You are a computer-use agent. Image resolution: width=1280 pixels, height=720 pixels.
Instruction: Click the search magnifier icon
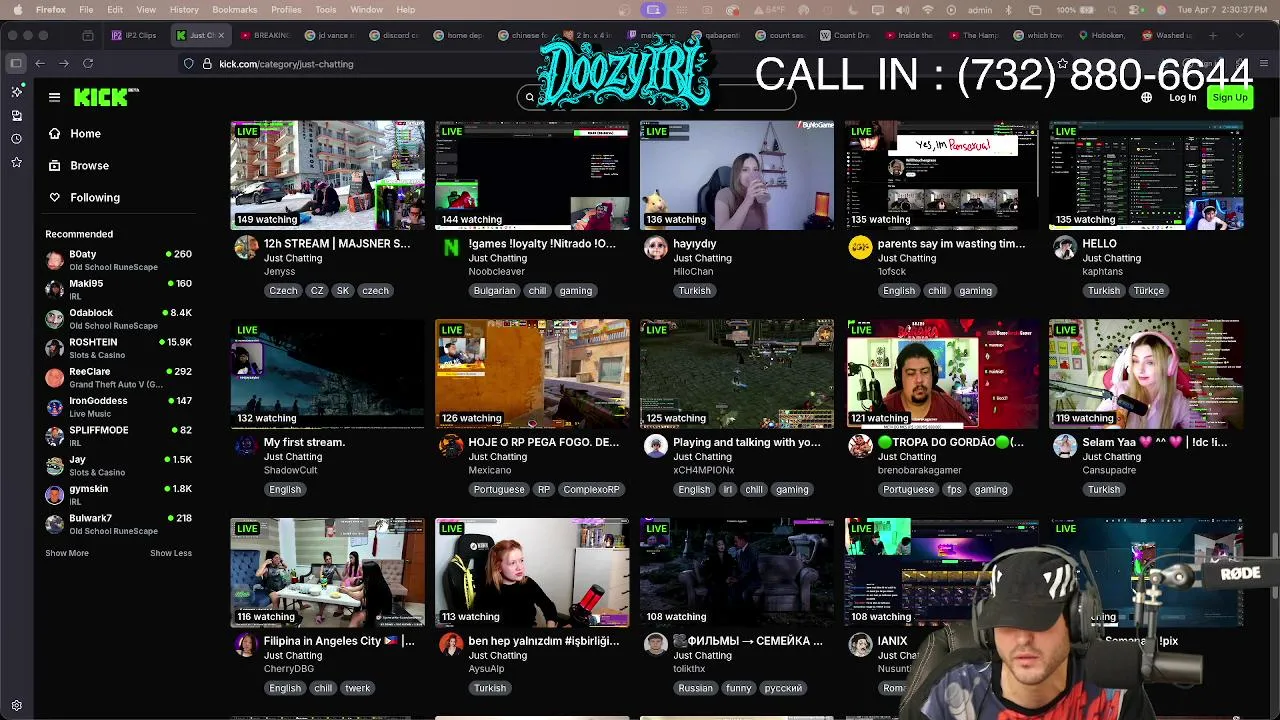pos(530,97)
